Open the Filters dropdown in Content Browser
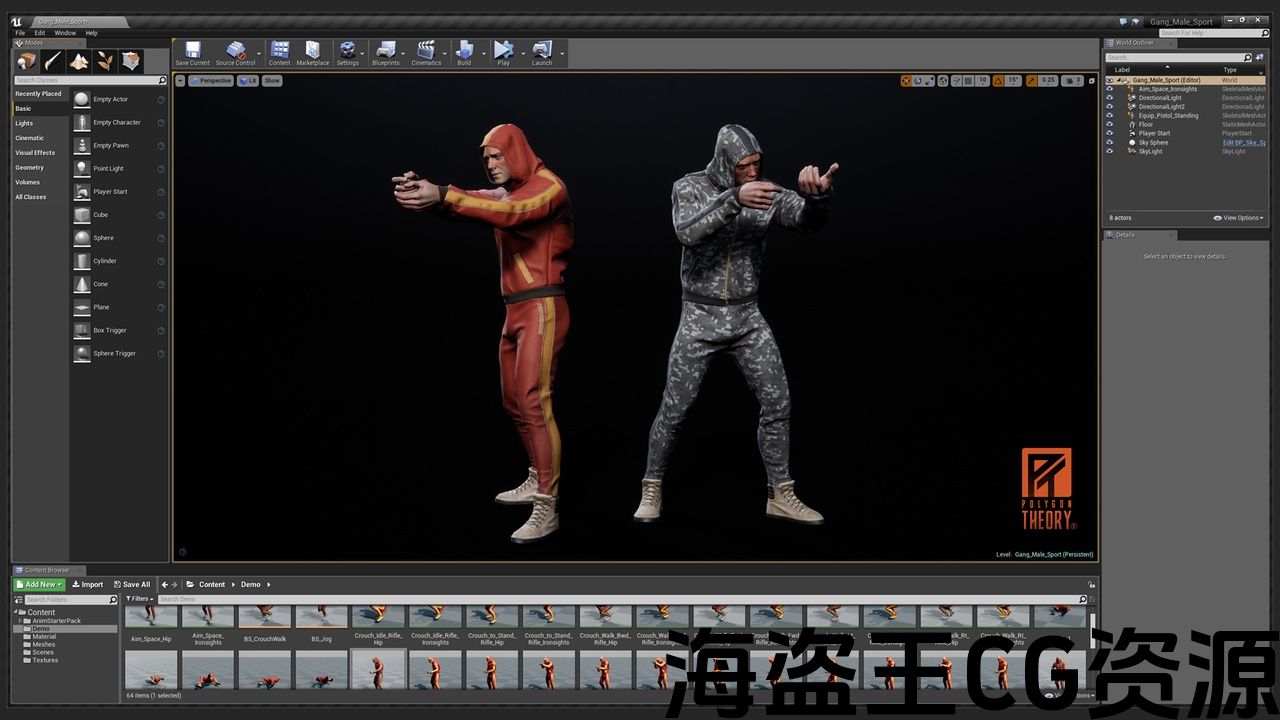1280x720 pixels. tap(139, 599)
